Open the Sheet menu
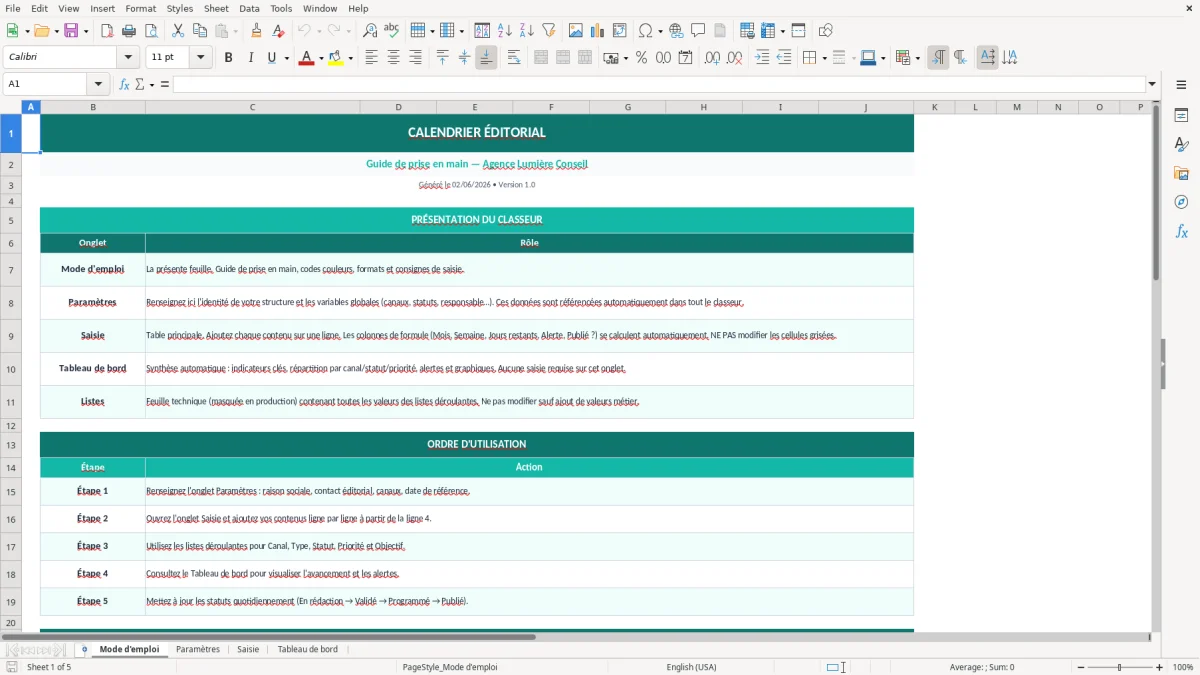Image resolution: width=1200 pixels, height=675 pixels. (x=216, y=8)
